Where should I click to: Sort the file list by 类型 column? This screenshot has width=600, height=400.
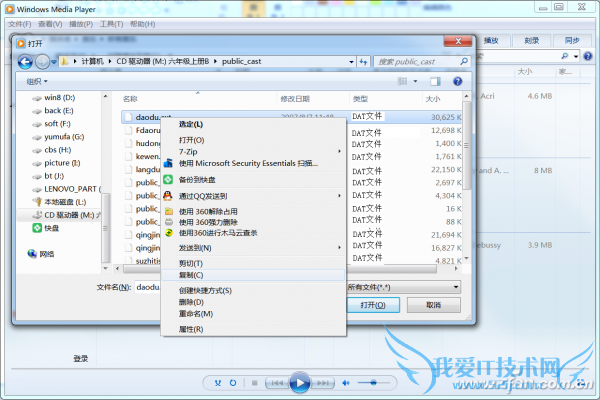360,99
